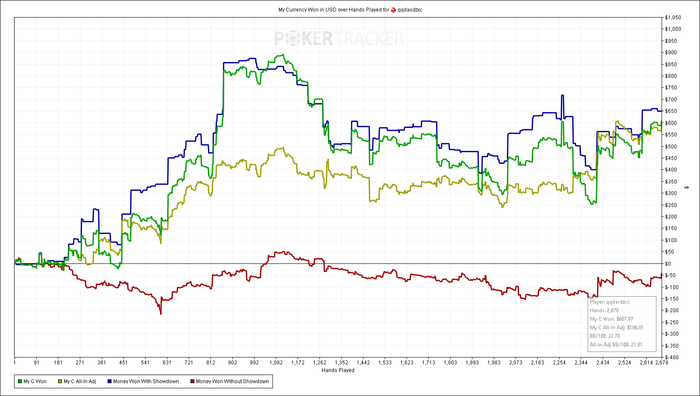Click the '$0' y-axis label
The width and height of the screenshot is (700, 396).
point(668,263)
